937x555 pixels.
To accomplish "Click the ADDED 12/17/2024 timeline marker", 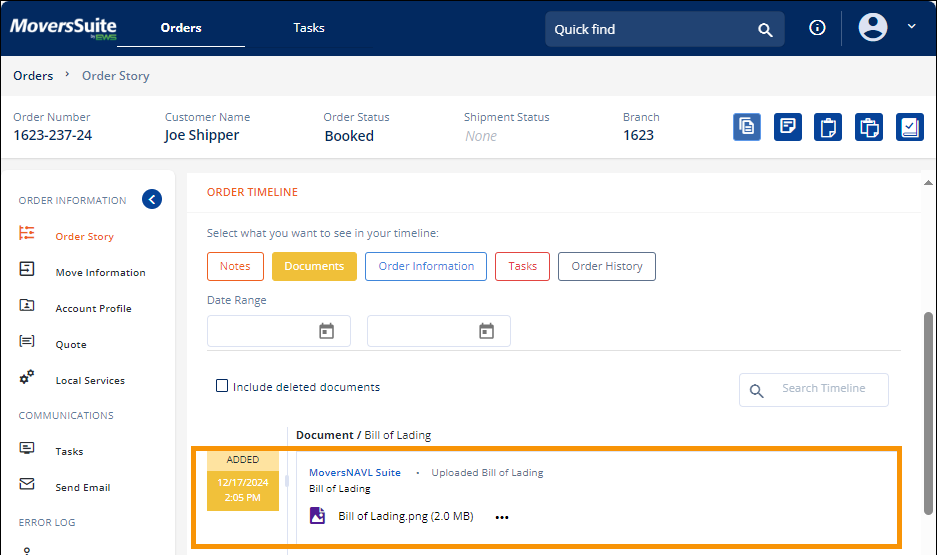I will 243,481.
